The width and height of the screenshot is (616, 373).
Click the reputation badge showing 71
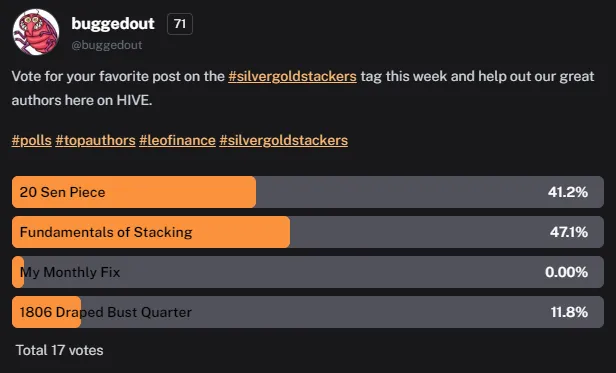tap(180, 24)
